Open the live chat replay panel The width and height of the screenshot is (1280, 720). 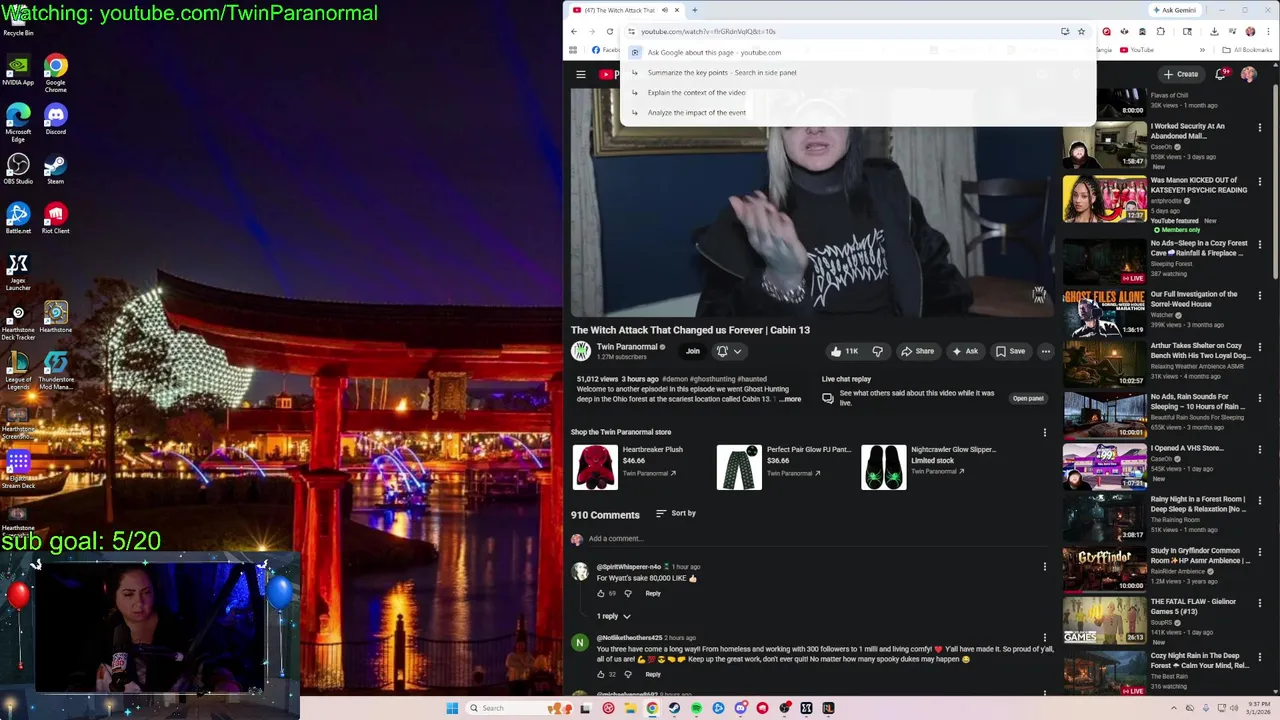[1027, 398]
